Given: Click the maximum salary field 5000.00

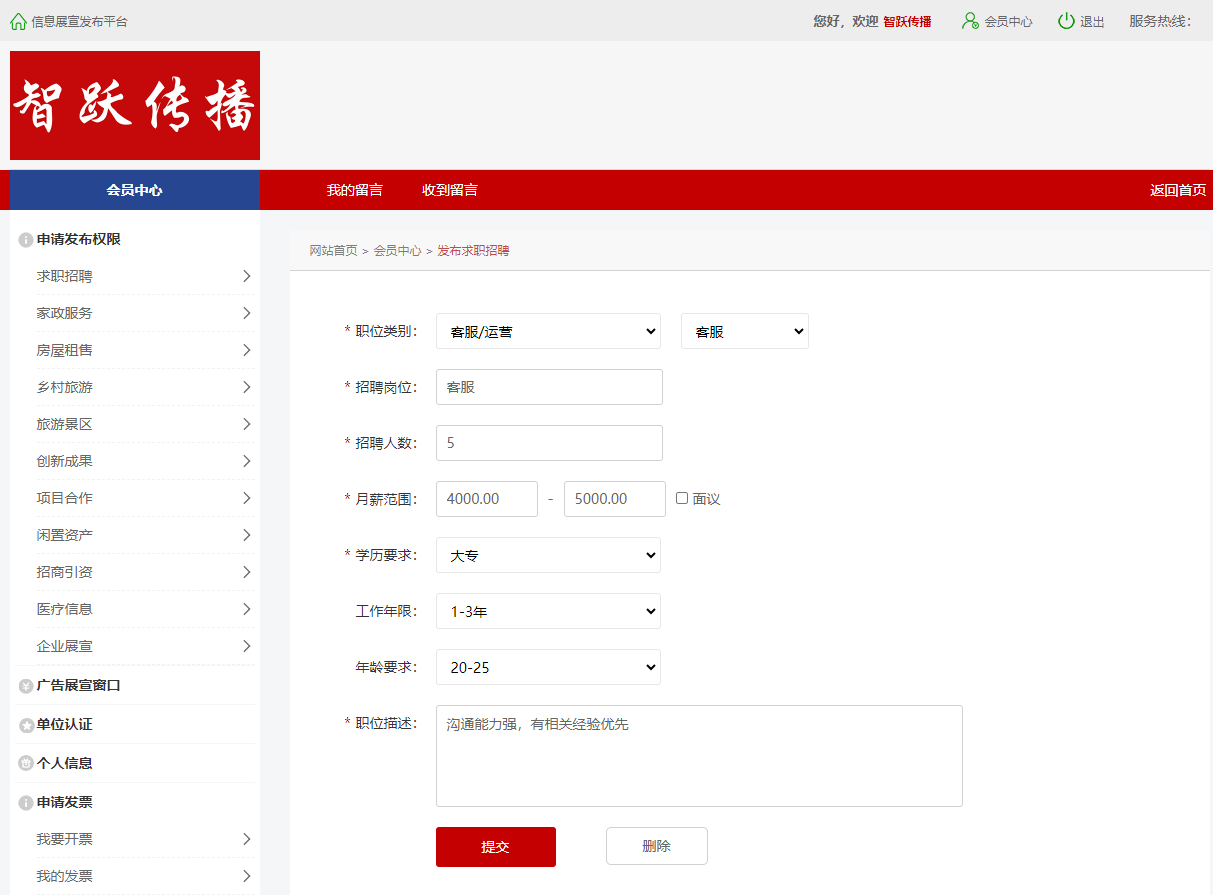Looking at the screenshot, I should click(615, 499).
